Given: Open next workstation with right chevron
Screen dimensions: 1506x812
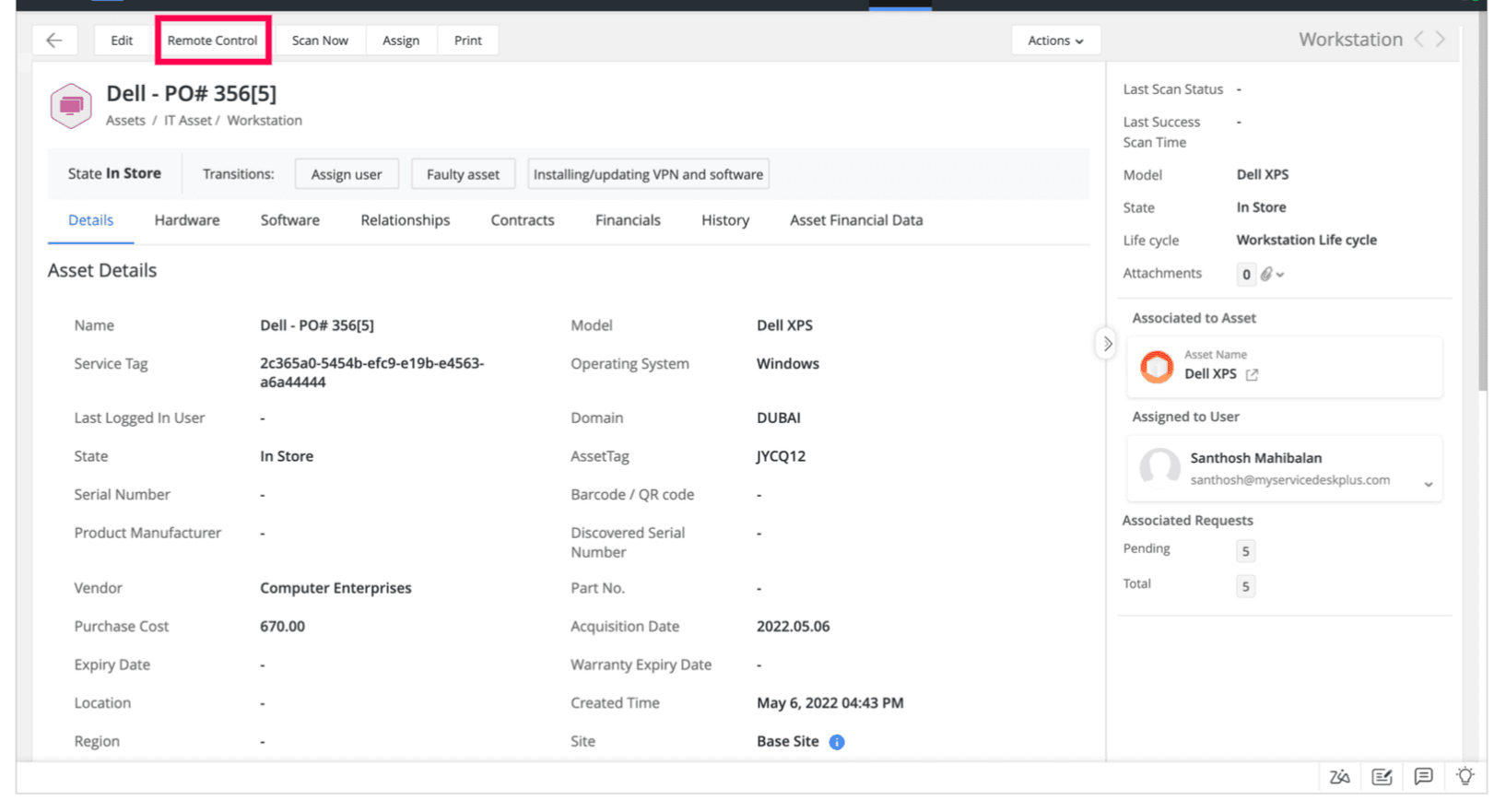Looking at the screenshot, I should pyautogui.click(x=1441, y=39).
